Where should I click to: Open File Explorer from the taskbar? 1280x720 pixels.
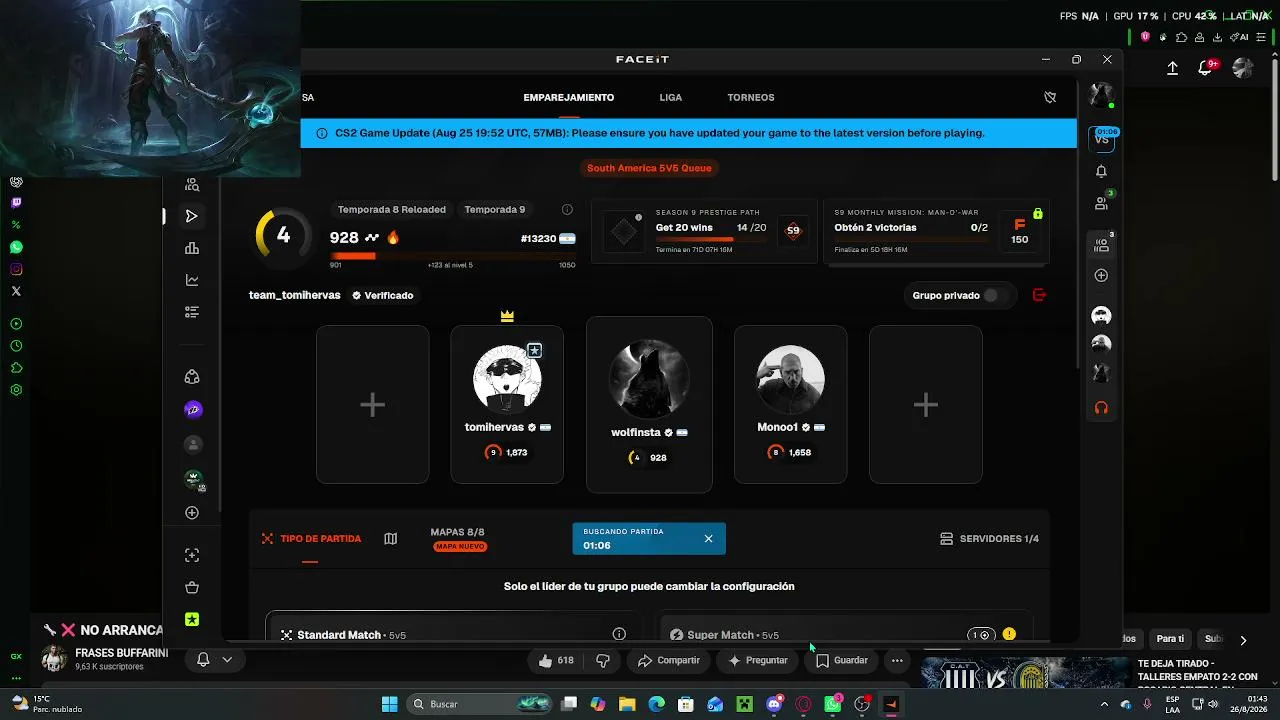click(627, 704)
